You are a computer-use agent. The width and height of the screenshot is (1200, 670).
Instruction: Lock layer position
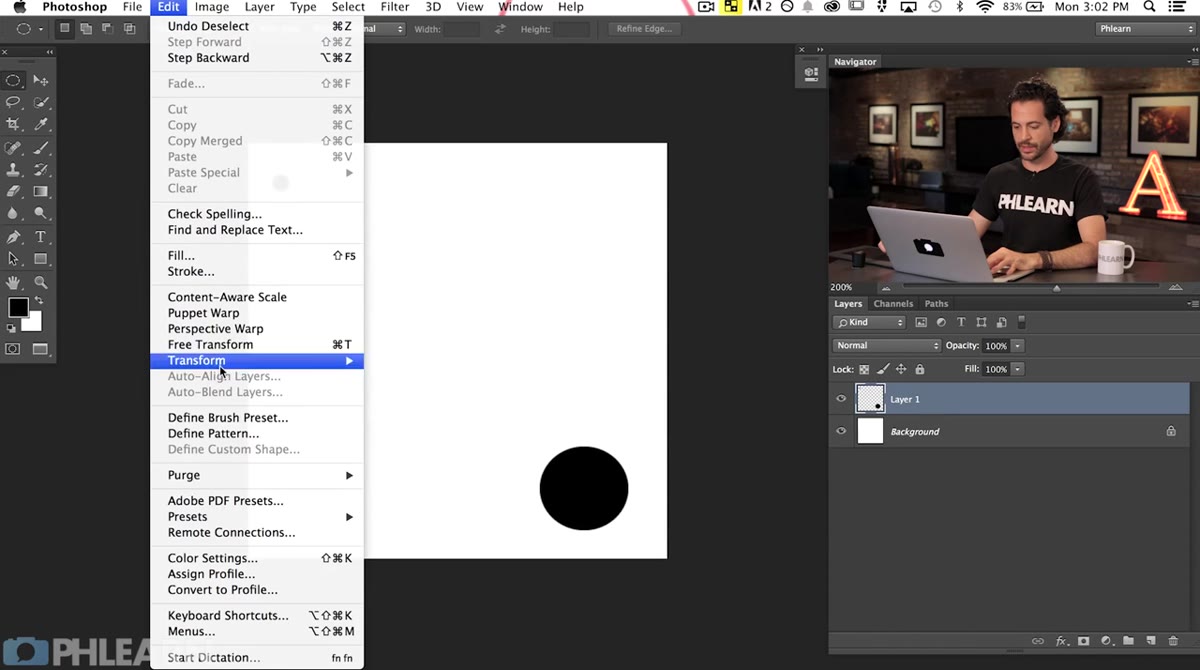click(x=901, y=369)
